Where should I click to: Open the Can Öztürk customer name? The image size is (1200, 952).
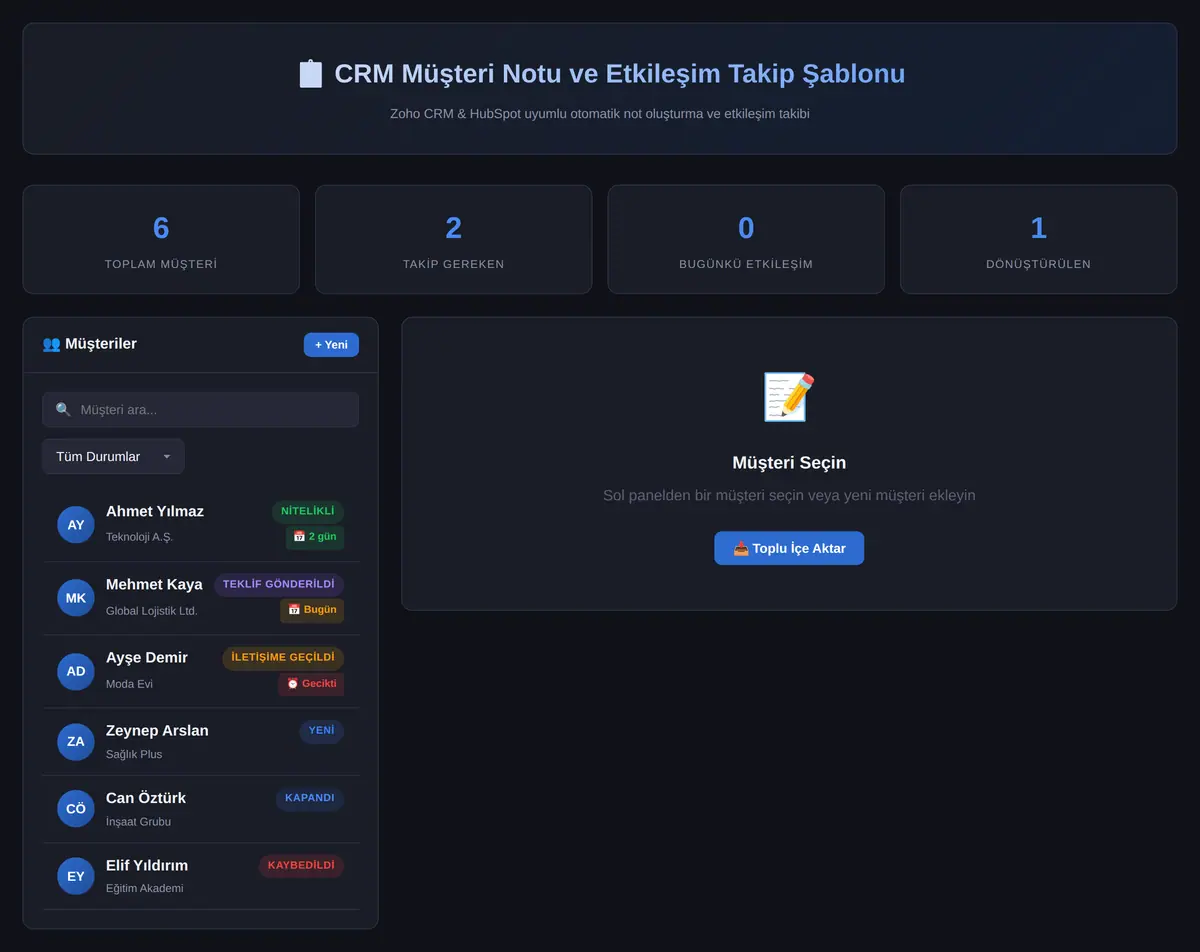click(146, 798)
